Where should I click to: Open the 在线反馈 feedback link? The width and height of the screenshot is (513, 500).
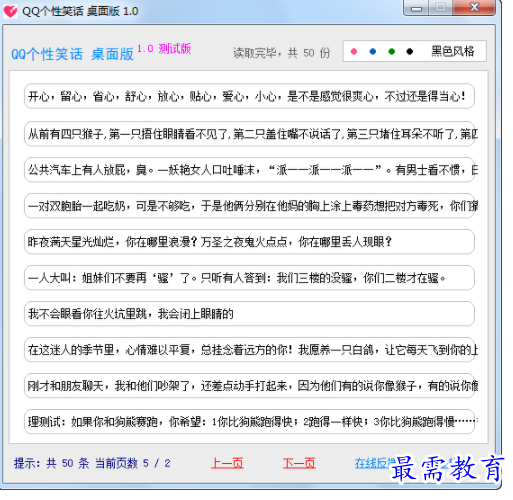point(375,463)
